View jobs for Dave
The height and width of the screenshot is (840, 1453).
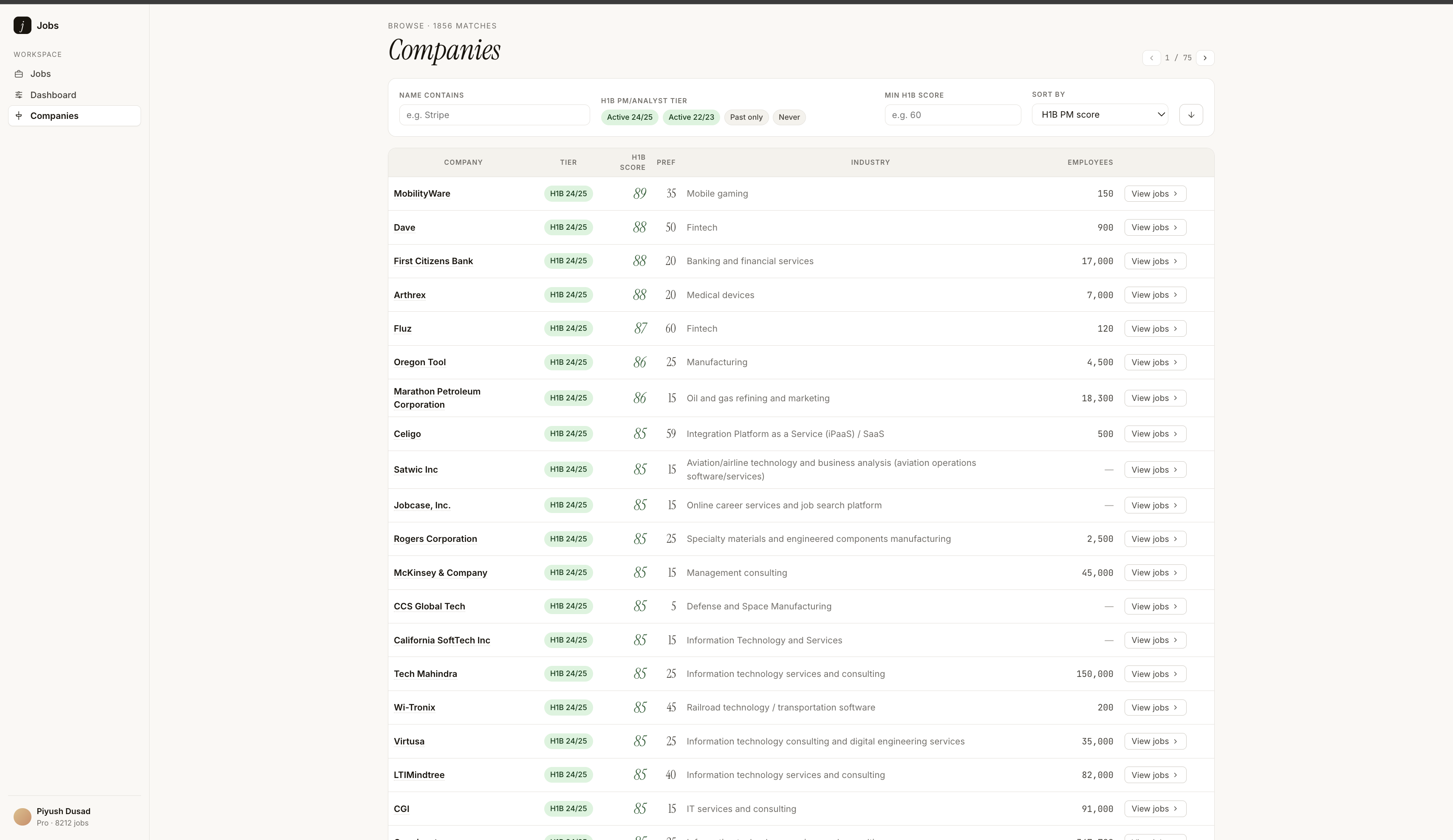pos(1155,227)
